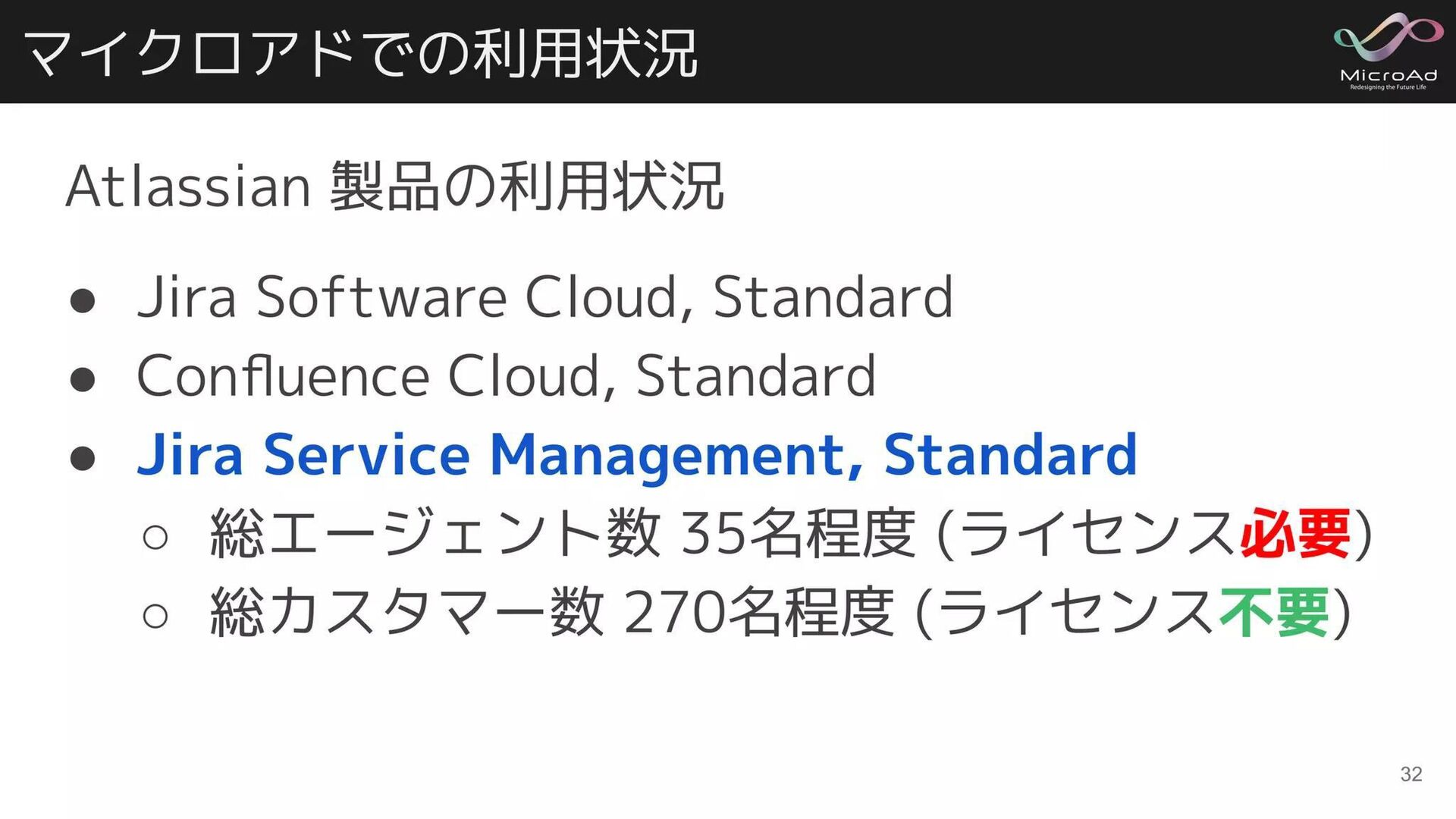Click the slide title マイクロアドでの利用状況

point(361,53)
